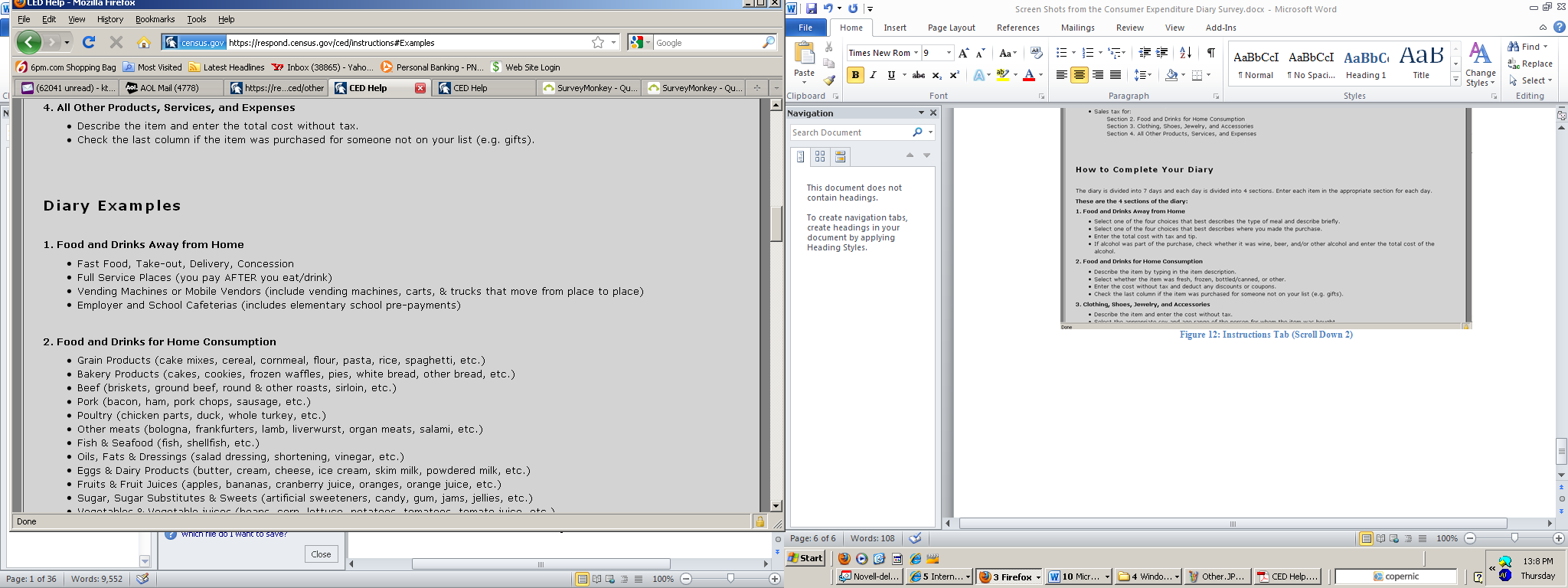Screen dimensions: 1568x588
Task: Align text right in Word
Action: pos(1098,75)
